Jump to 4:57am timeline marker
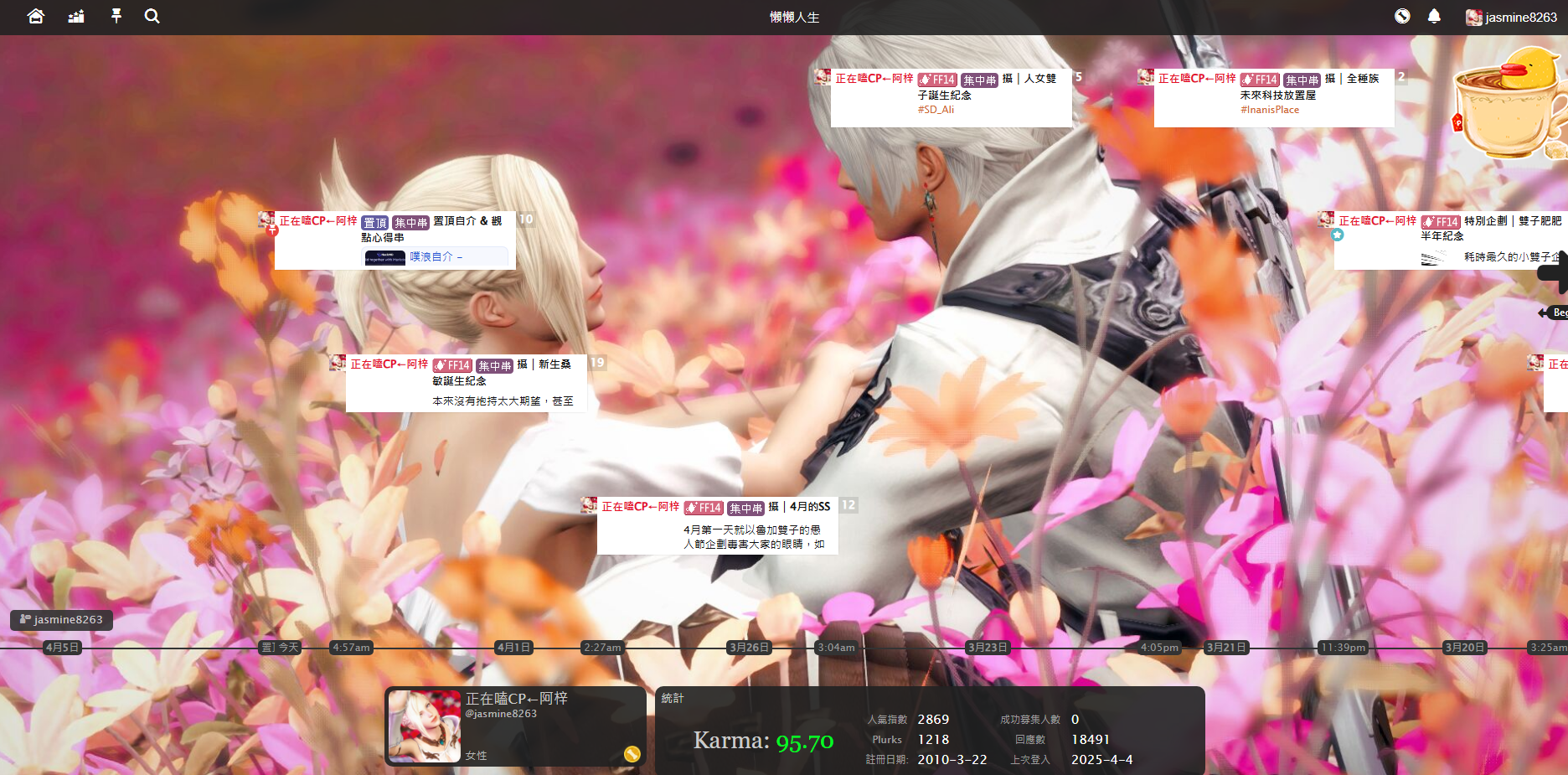1568x775 pixels. coord(351,648)
